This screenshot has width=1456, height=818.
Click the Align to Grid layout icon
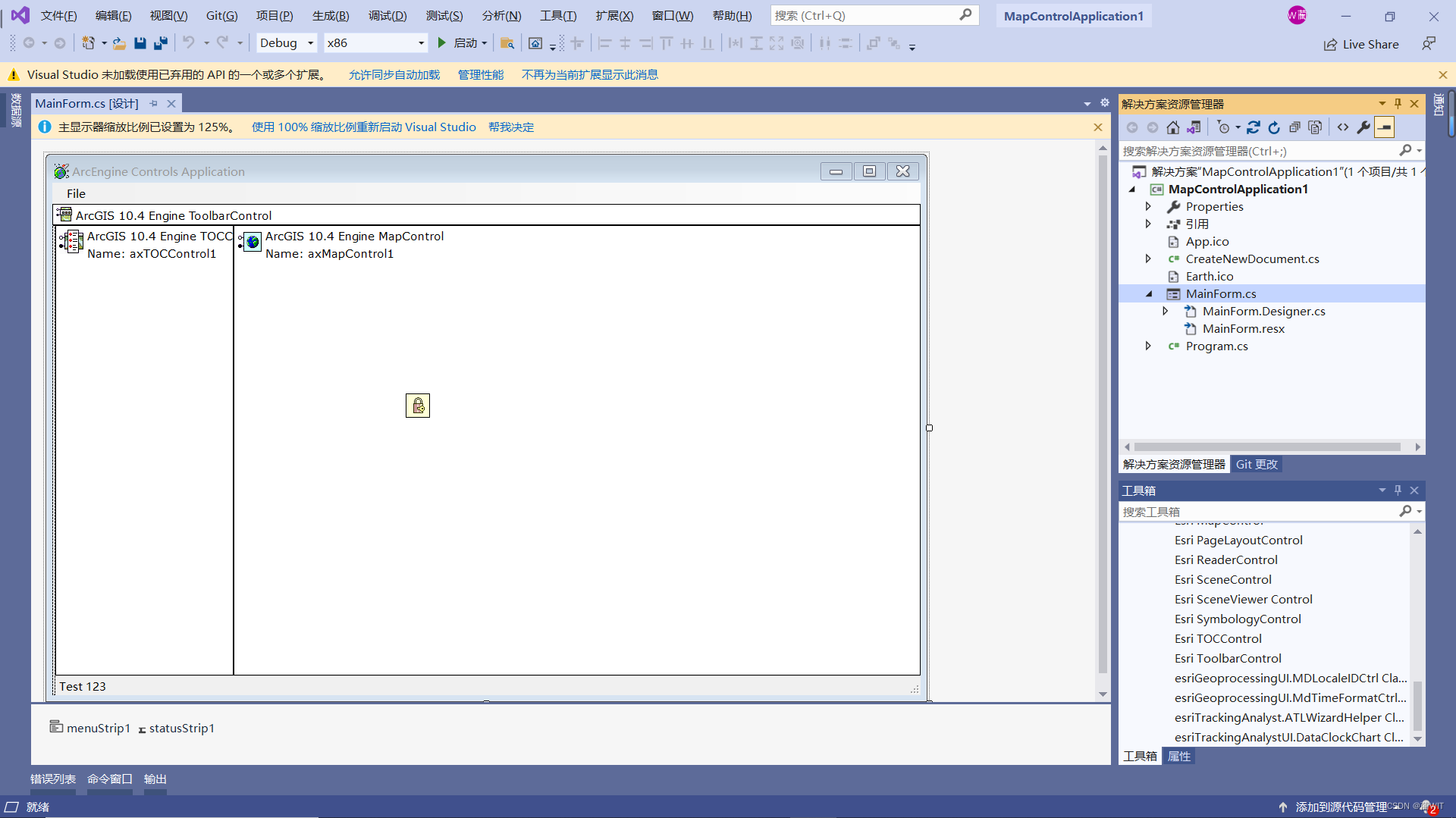pyautogui.click(x=577, y=43)
